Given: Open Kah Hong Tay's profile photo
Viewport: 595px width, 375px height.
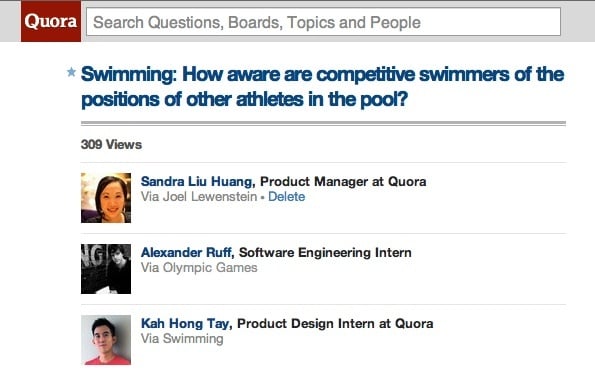Looking at the screenshot, I should click(106, 340).
